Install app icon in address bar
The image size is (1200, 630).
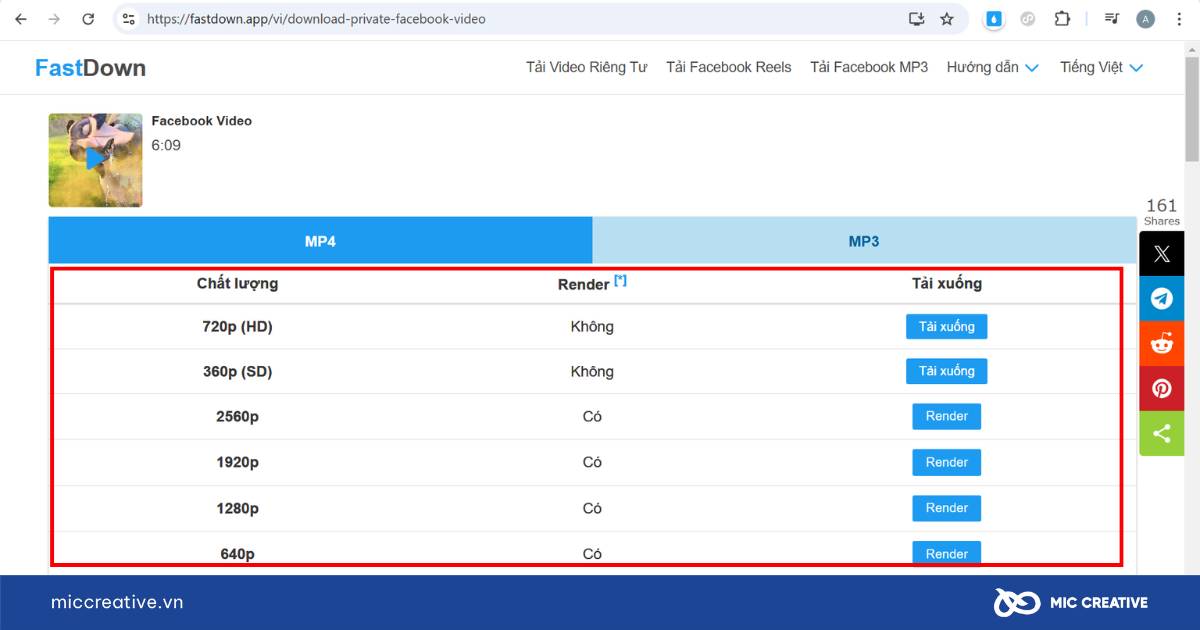pos(916,19)
